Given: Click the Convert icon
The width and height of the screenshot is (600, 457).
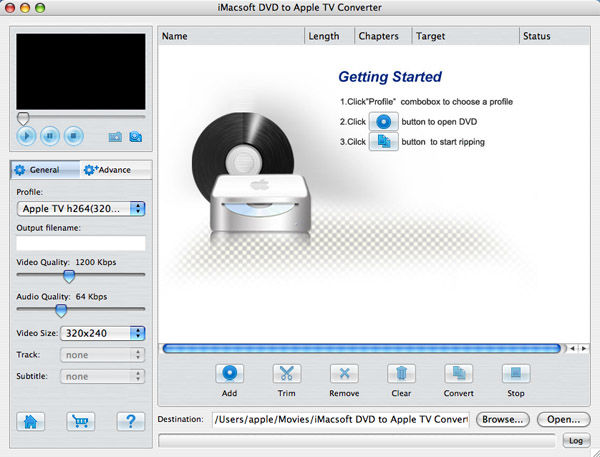Looking at the screenshot, I should tap(458, 374).
